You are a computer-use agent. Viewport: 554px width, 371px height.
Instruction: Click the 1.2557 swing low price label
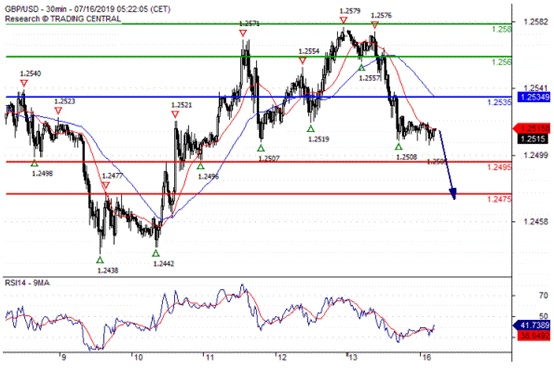pyautogui.click(x=370, y=78)
